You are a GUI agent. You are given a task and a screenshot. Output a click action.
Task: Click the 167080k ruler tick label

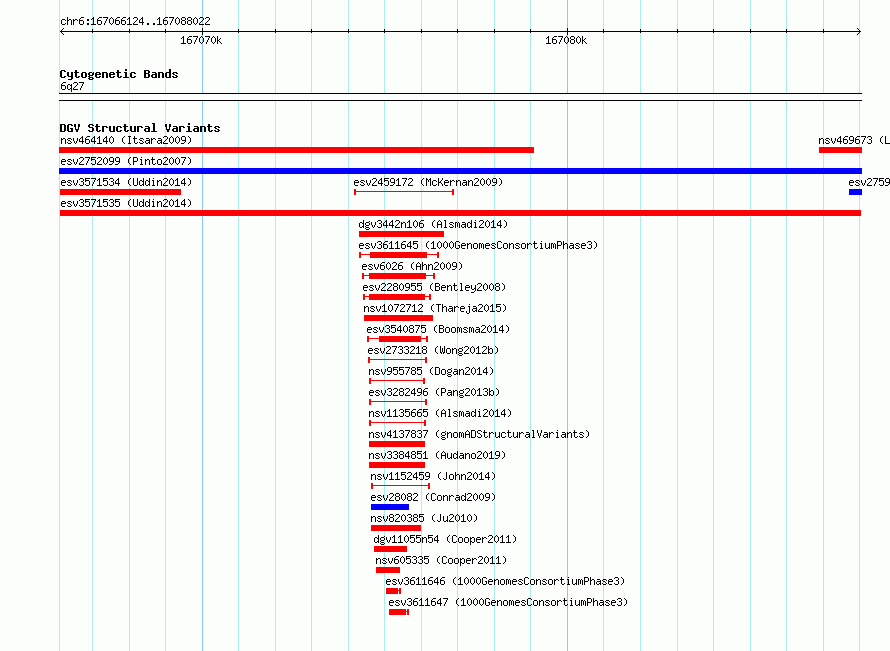click(x=566, y=40)
